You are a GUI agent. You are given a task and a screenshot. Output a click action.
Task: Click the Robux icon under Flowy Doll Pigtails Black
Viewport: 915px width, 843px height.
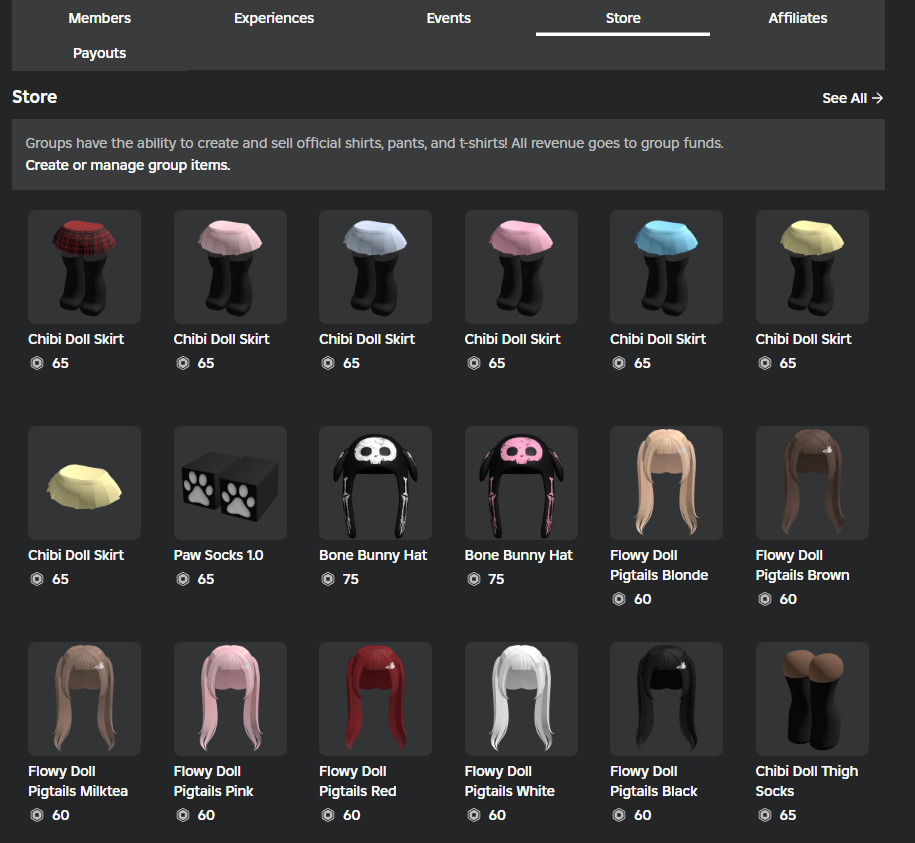click(x=619, y=815)
